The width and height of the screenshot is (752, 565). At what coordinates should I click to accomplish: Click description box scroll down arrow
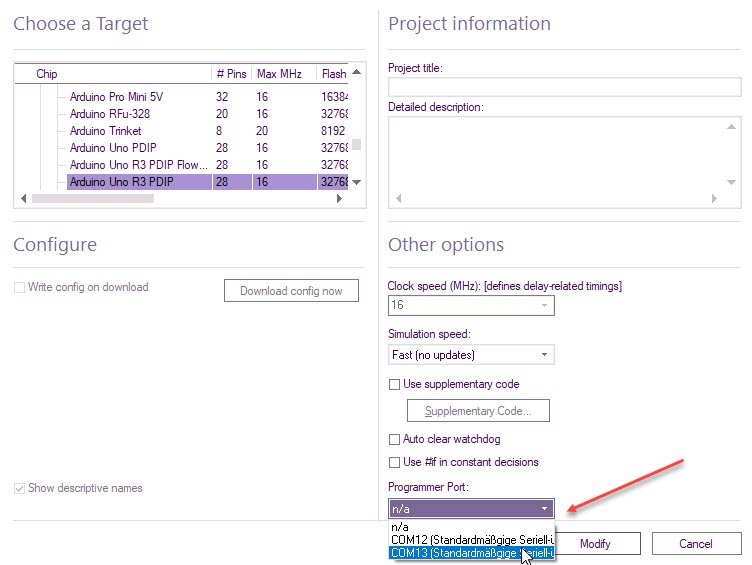(x=731, y=182)
